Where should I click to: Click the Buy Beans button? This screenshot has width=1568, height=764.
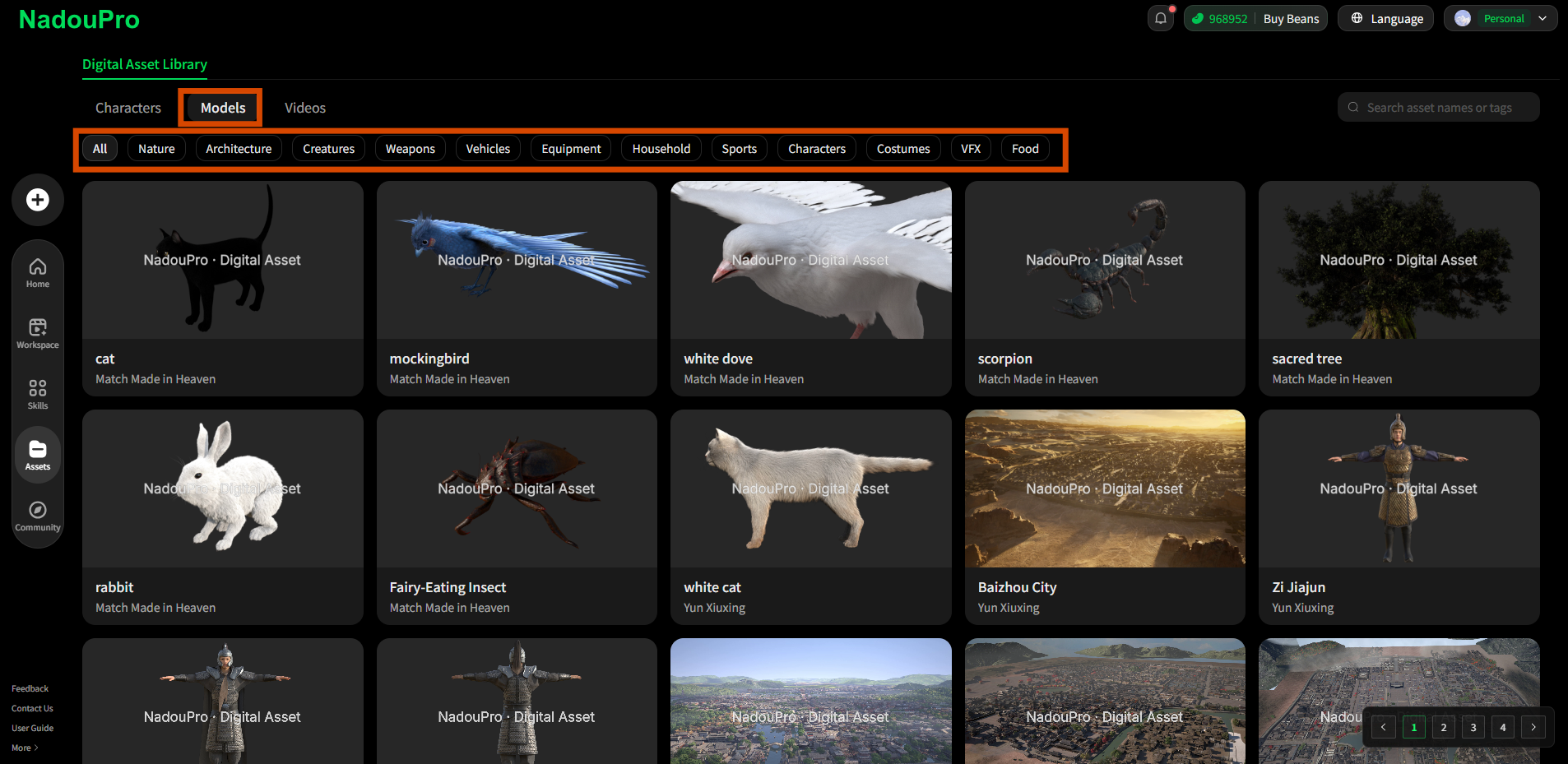[x=1291, y=19]
